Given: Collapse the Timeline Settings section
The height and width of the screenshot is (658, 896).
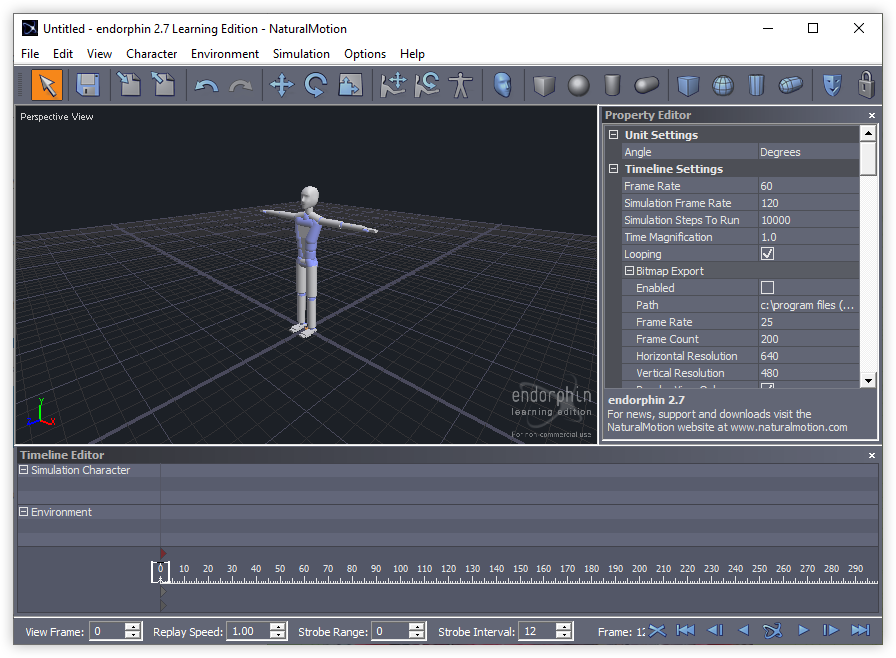Looking at the screenshot, I should [614, 168].
